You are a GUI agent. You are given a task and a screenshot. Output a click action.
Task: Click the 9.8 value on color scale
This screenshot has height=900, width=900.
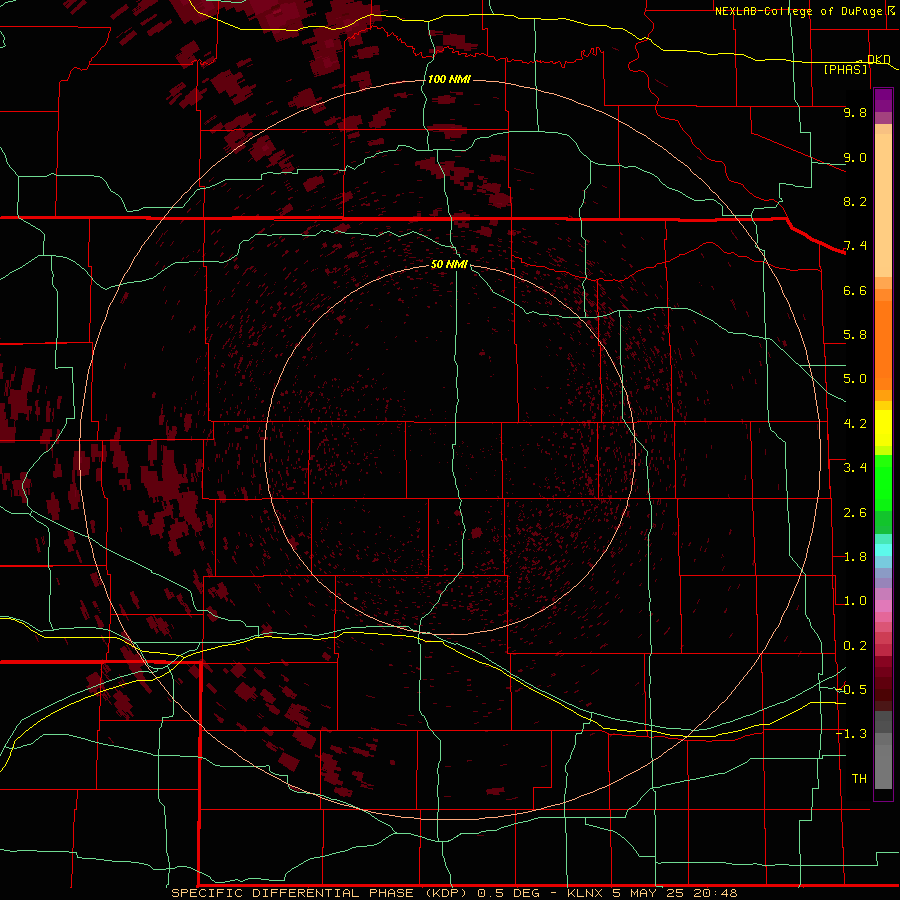(855, 112)
